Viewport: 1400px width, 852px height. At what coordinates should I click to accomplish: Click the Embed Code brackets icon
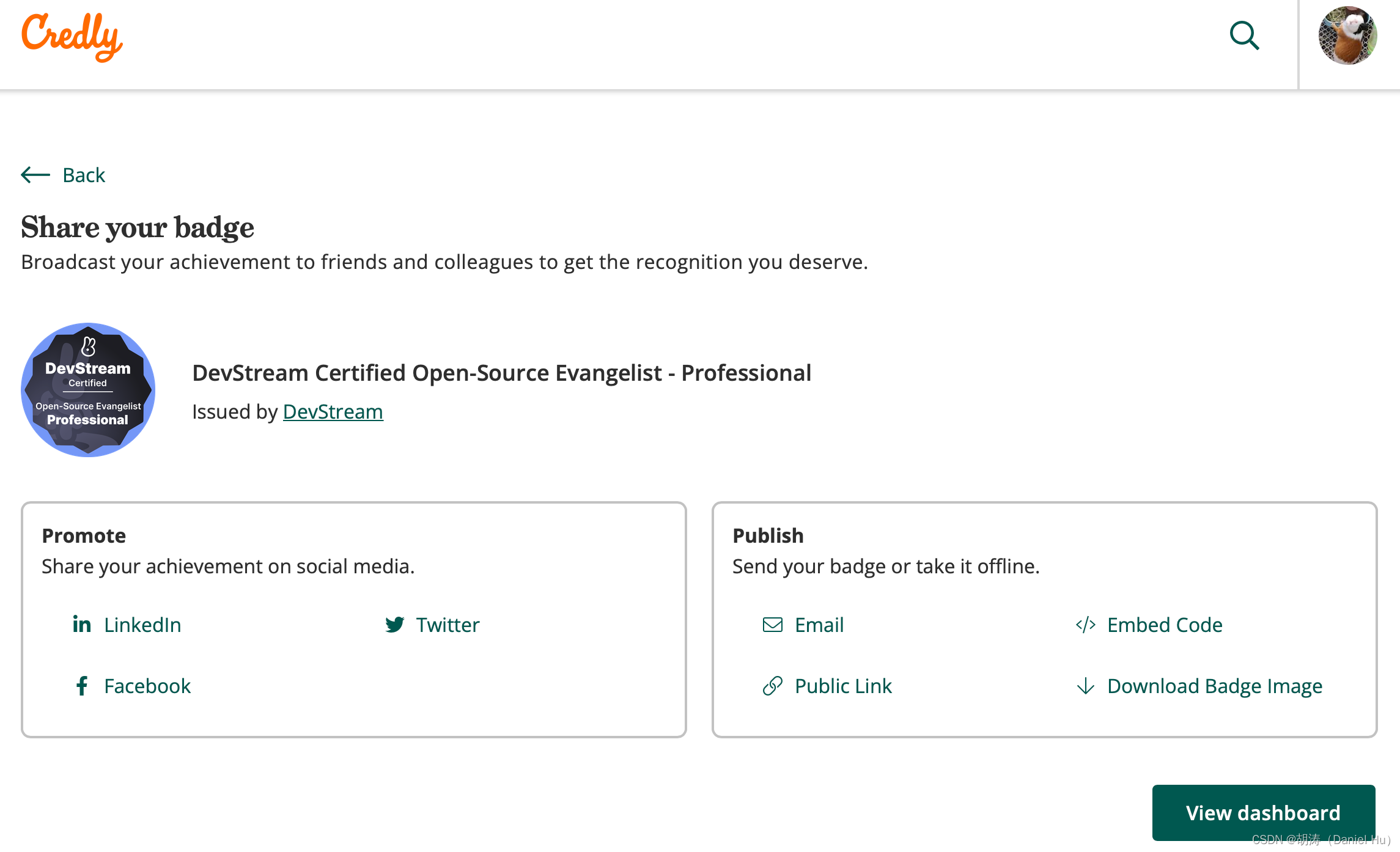[1085, 625]
